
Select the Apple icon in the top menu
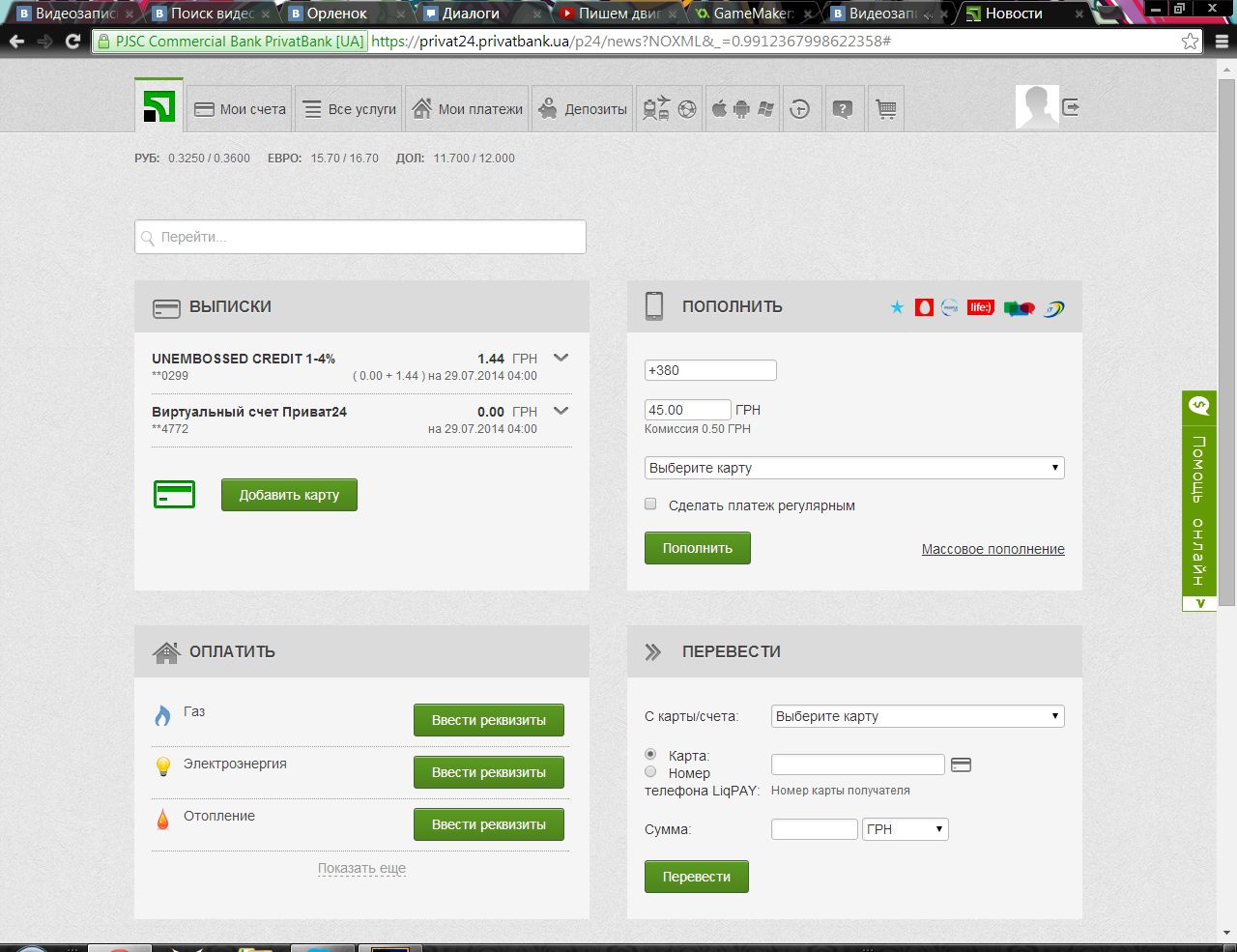pyautogui.click(x=719, y=108)
